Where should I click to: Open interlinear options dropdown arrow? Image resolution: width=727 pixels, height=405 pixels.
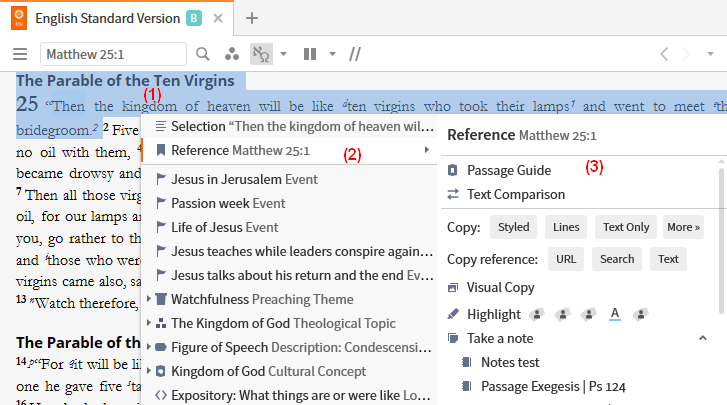(x=283, y=54)
